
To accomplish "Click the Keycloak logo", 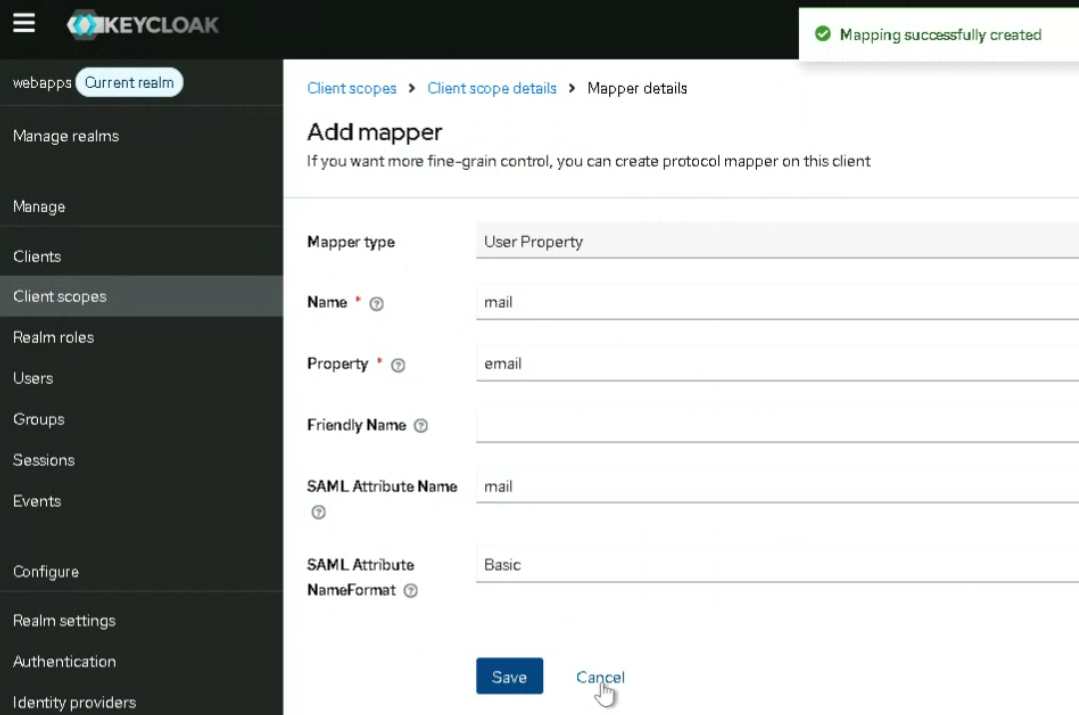I will pyautogui.click(x=143, y=25).
